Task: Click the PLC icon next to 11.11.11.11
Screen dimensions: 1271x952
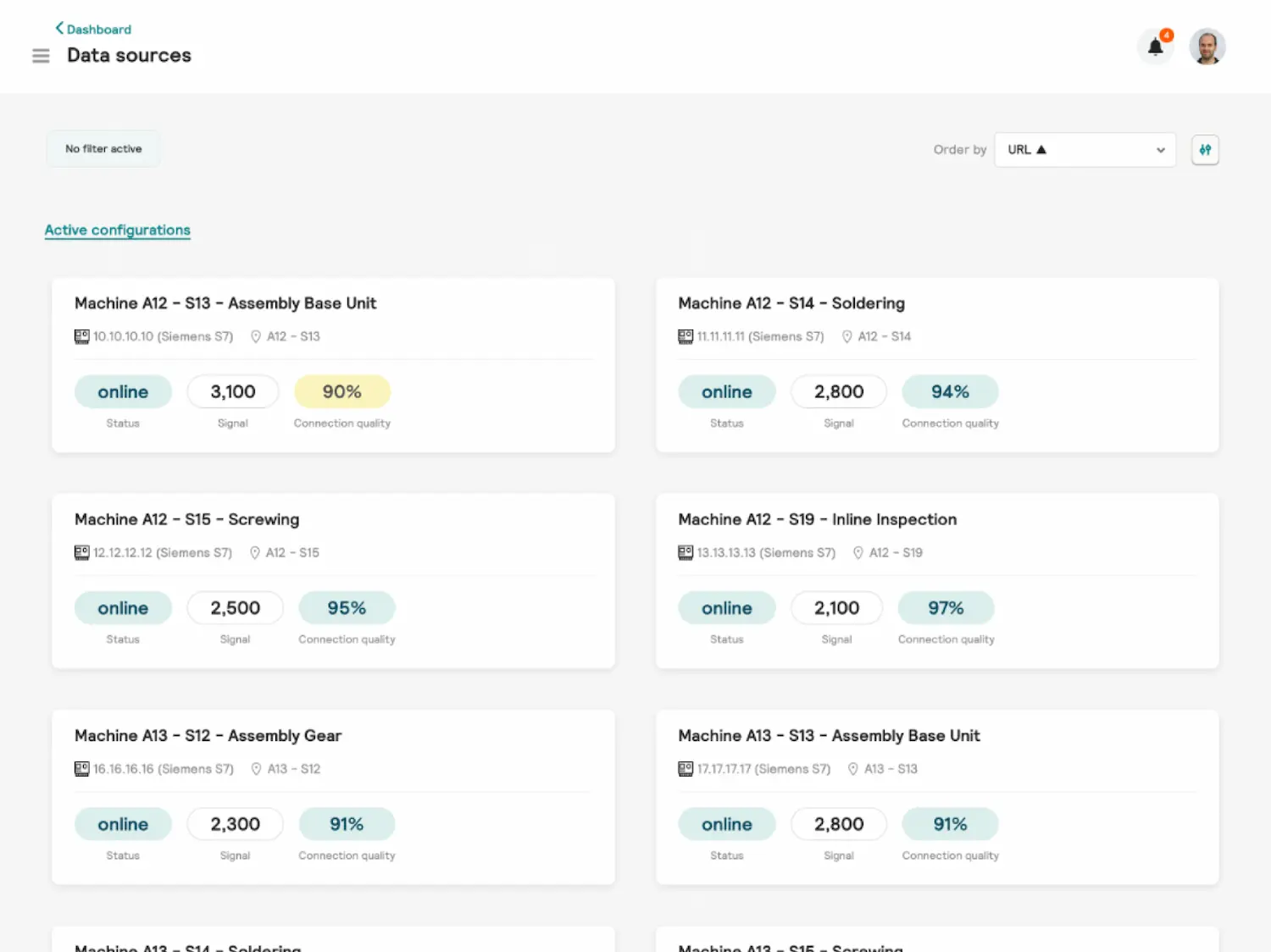Action: point(685,336)
